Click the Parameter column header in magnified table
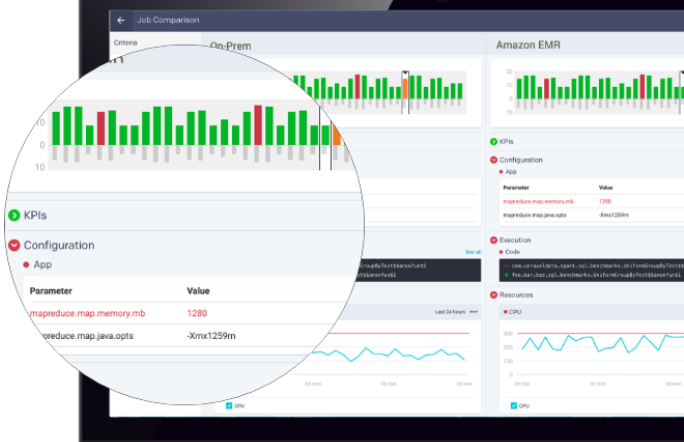 click(51, 291)
